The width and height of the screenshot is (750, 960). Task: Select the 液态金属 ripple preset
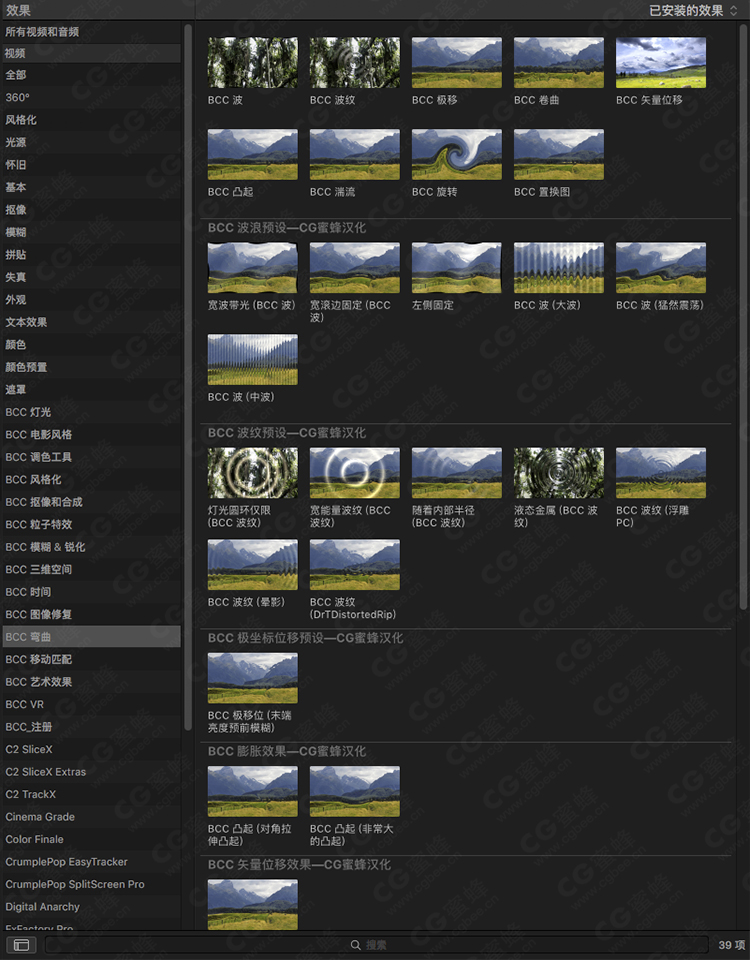559,473
